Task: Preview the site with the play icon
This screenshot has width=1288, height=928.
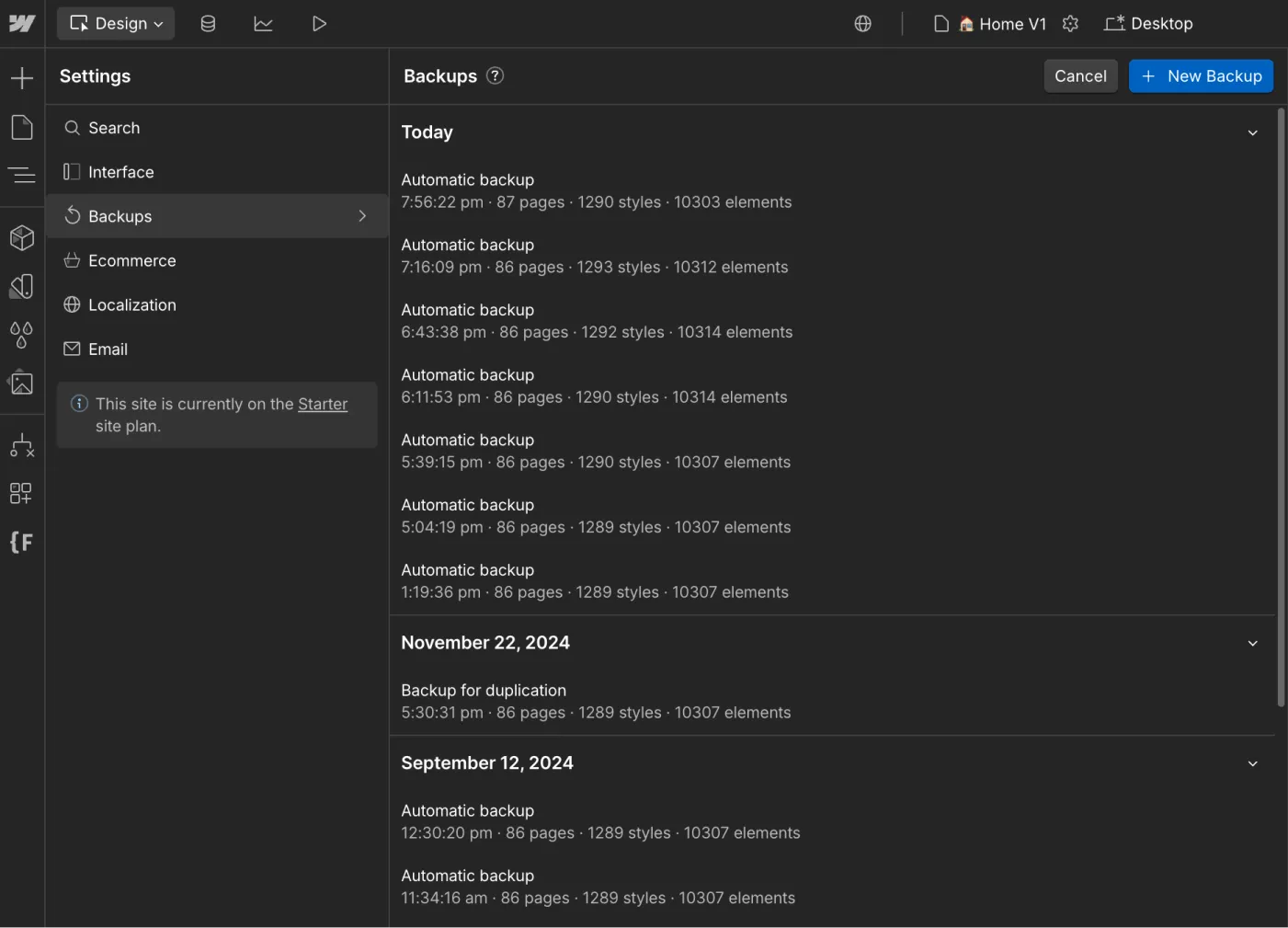Action: pyautogui.click(x=319, y=23)
